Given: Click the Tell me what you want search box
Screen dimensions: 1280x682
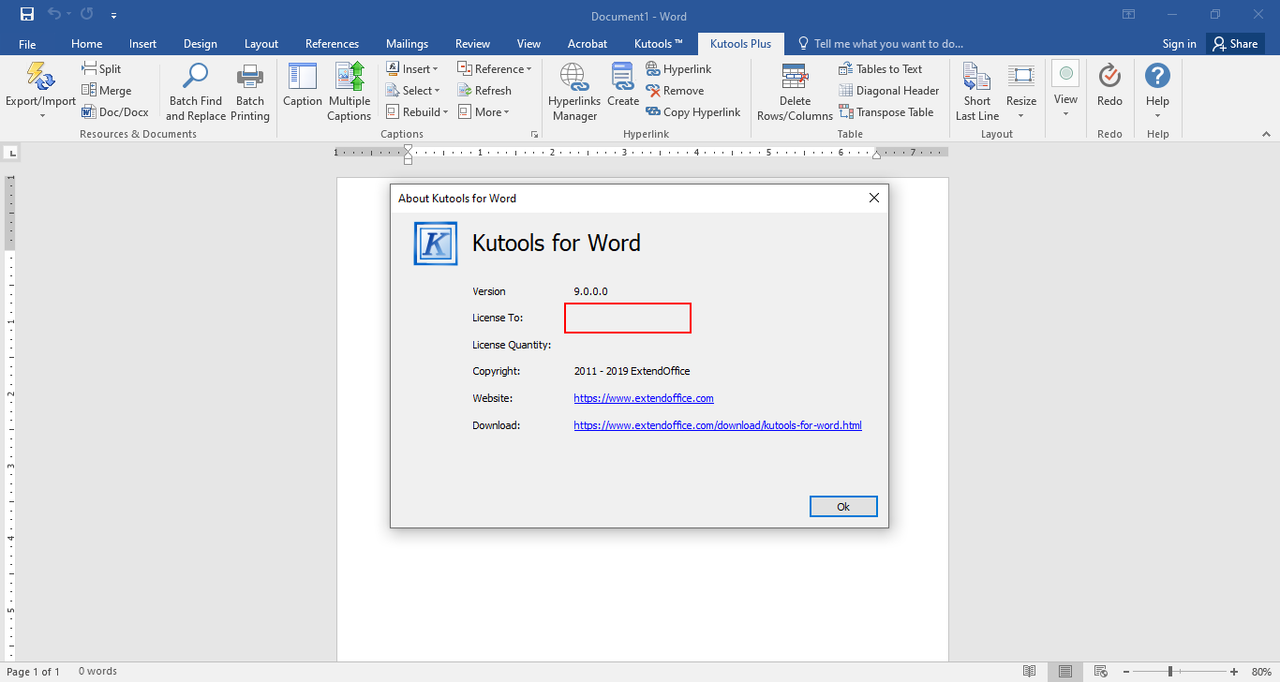Looking at the screenshot, I should pyautogui.click(x=880, y=44).
